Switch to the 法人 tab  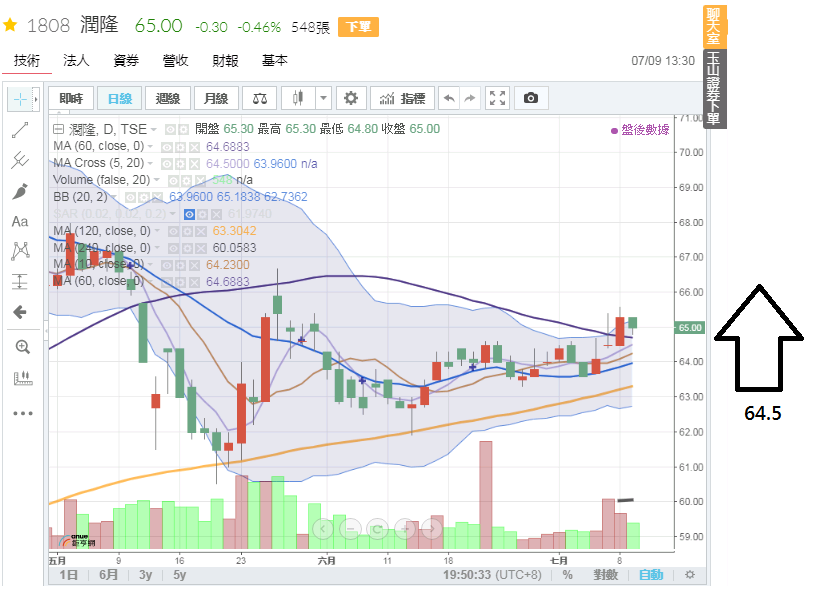[76, 61]
